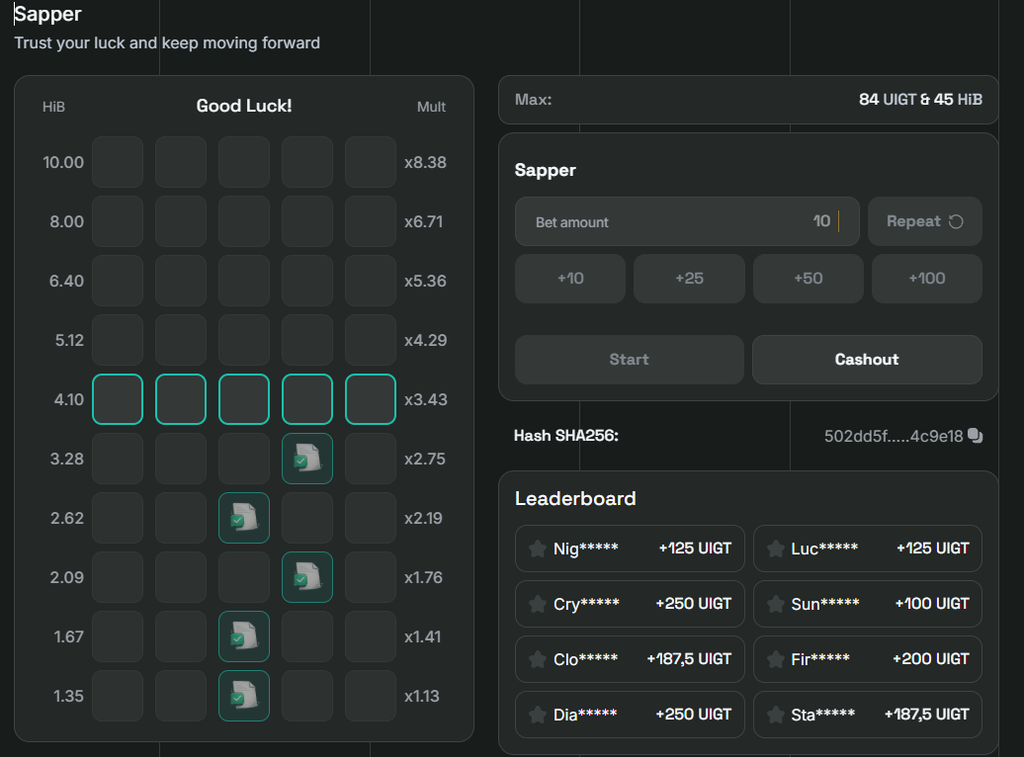The height and width of the screenshot is (757, 1024).
Task: Click the star icon beside Clo*****
Action: coord(537,660)
